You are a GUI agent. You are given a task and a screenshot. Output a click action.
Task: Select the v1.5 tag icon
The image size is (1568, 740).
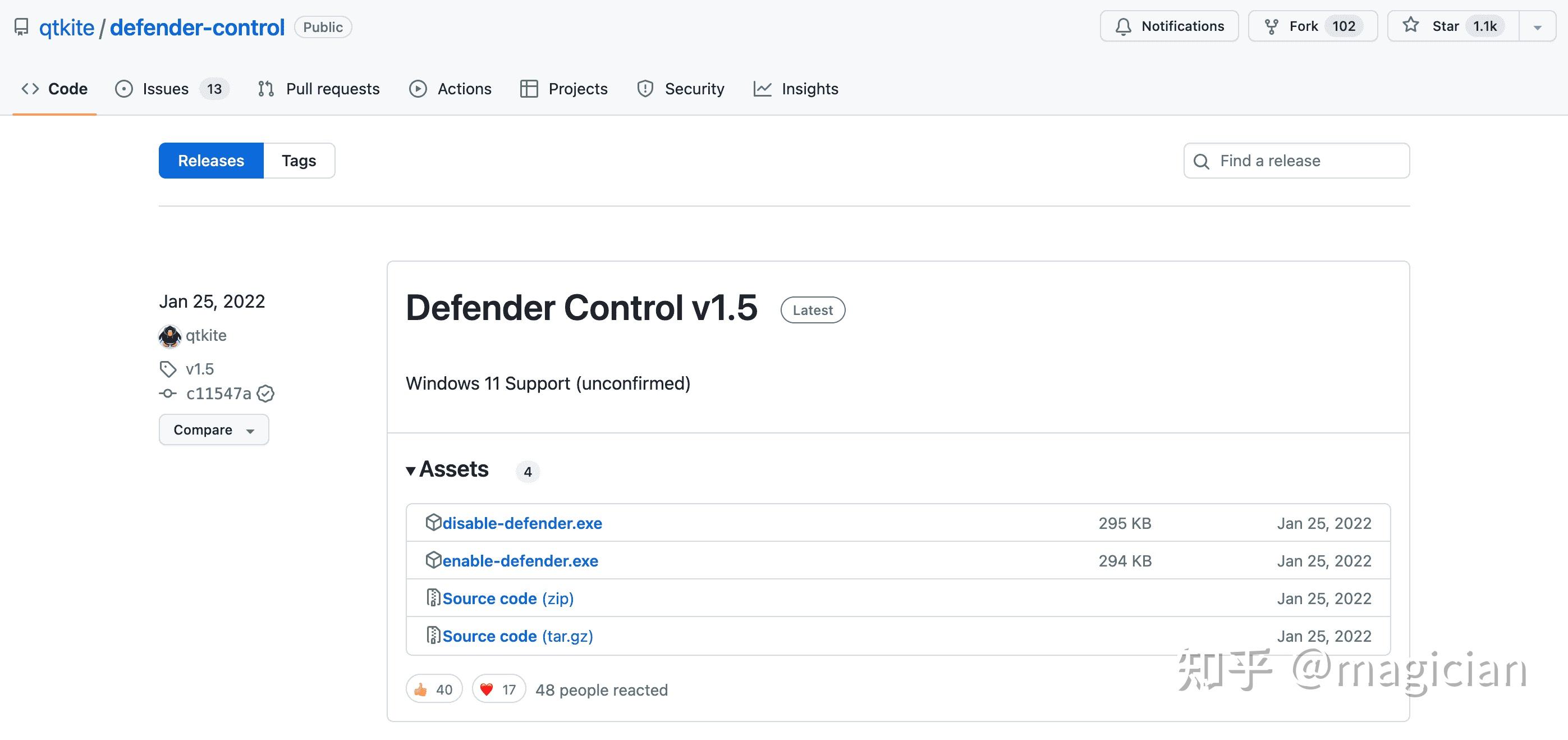coord(168,368)
